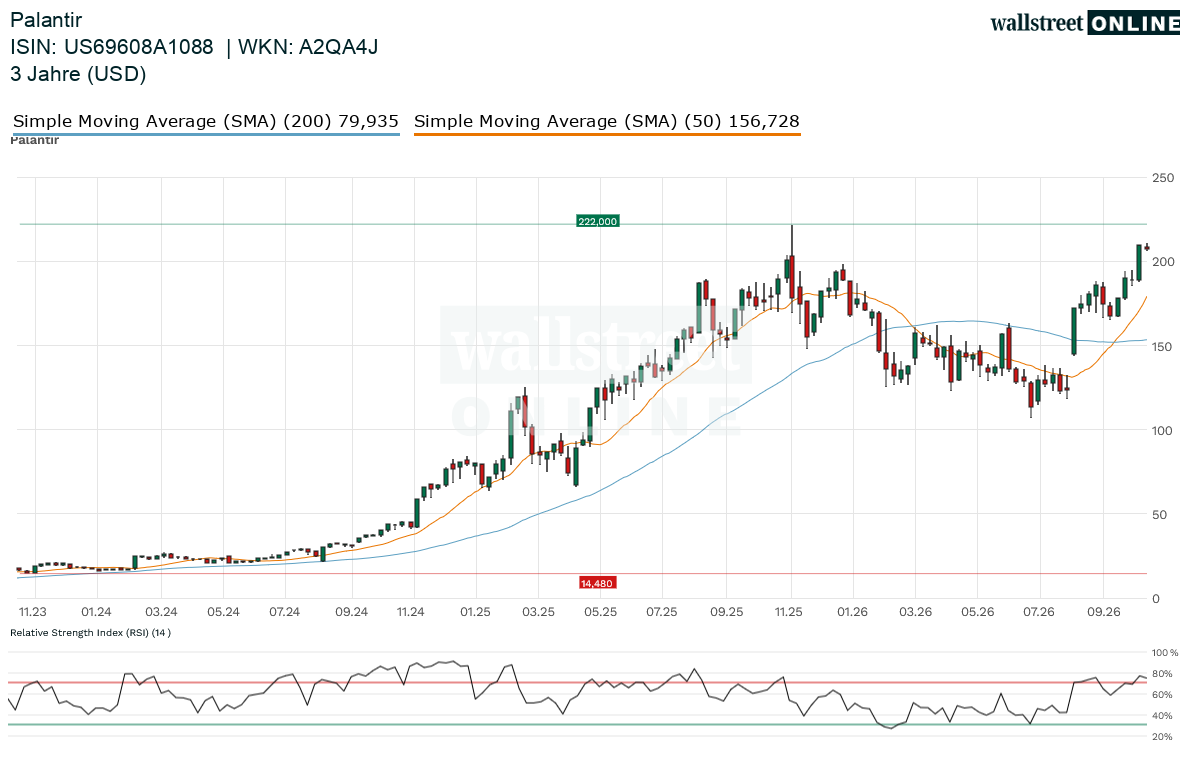Select the SMA (50) 156,728 legend entry
This screenshot has width=1192, height=763.
tap(607, 121)
